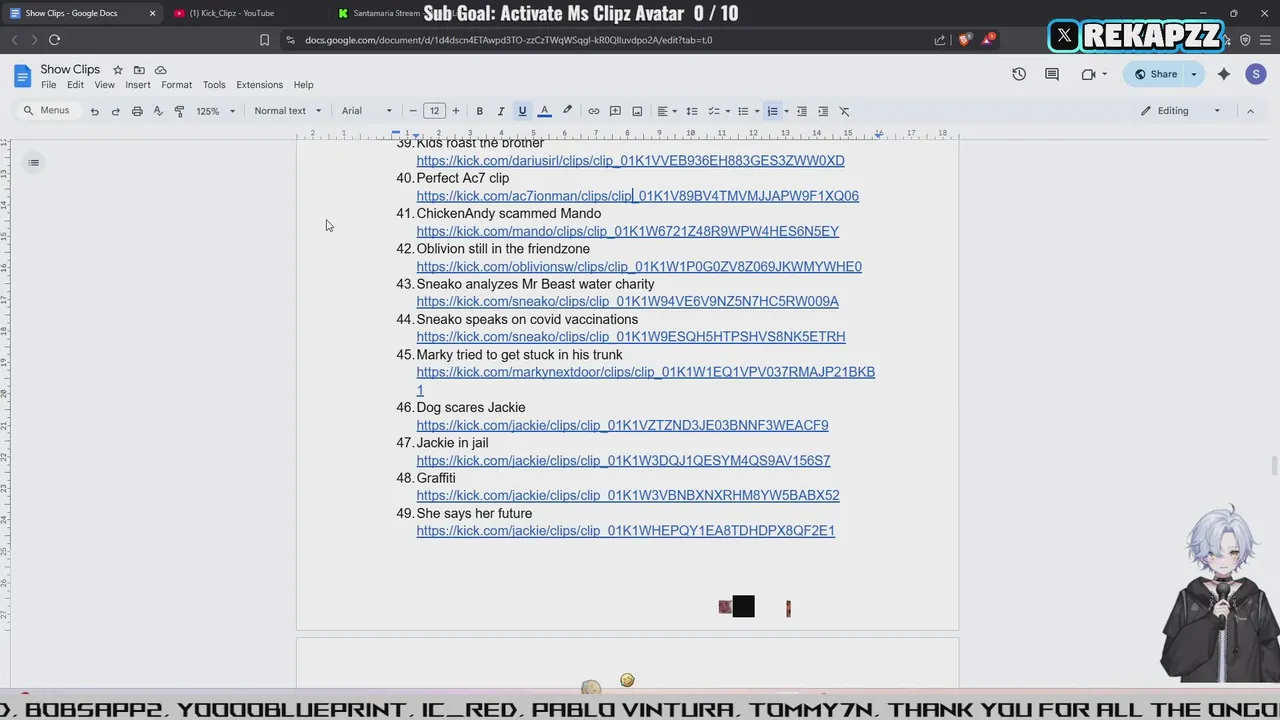Open the Help menu
Image resolution: width=1280 pixels, height=720 pixels.
point(303,85)
